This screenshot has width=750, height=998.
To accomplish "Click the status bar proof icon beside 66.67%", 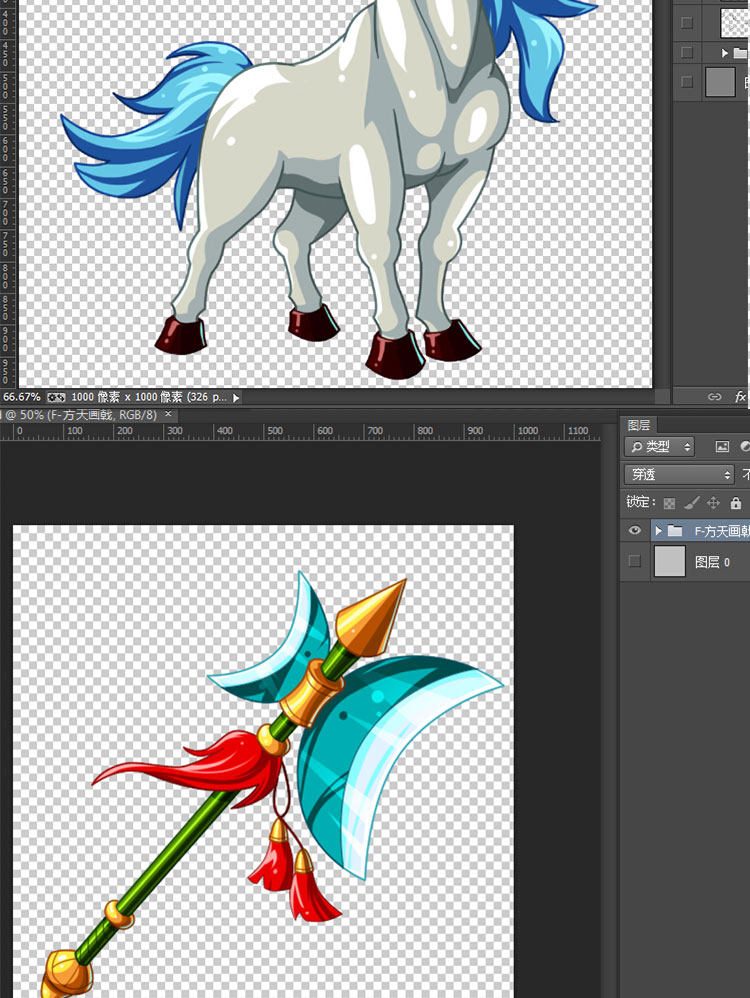I will (56, 397).
